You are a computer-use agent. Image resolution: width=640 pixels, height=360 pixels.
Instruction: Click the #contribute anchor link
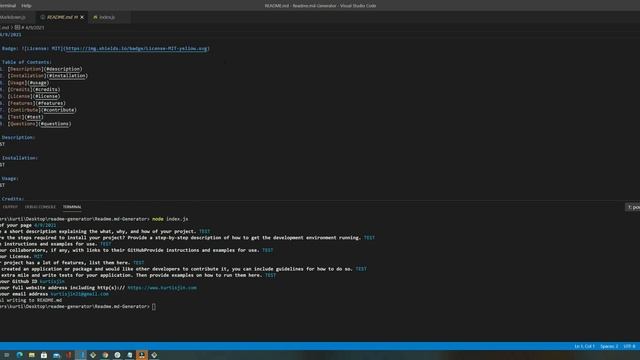point(59,110)
